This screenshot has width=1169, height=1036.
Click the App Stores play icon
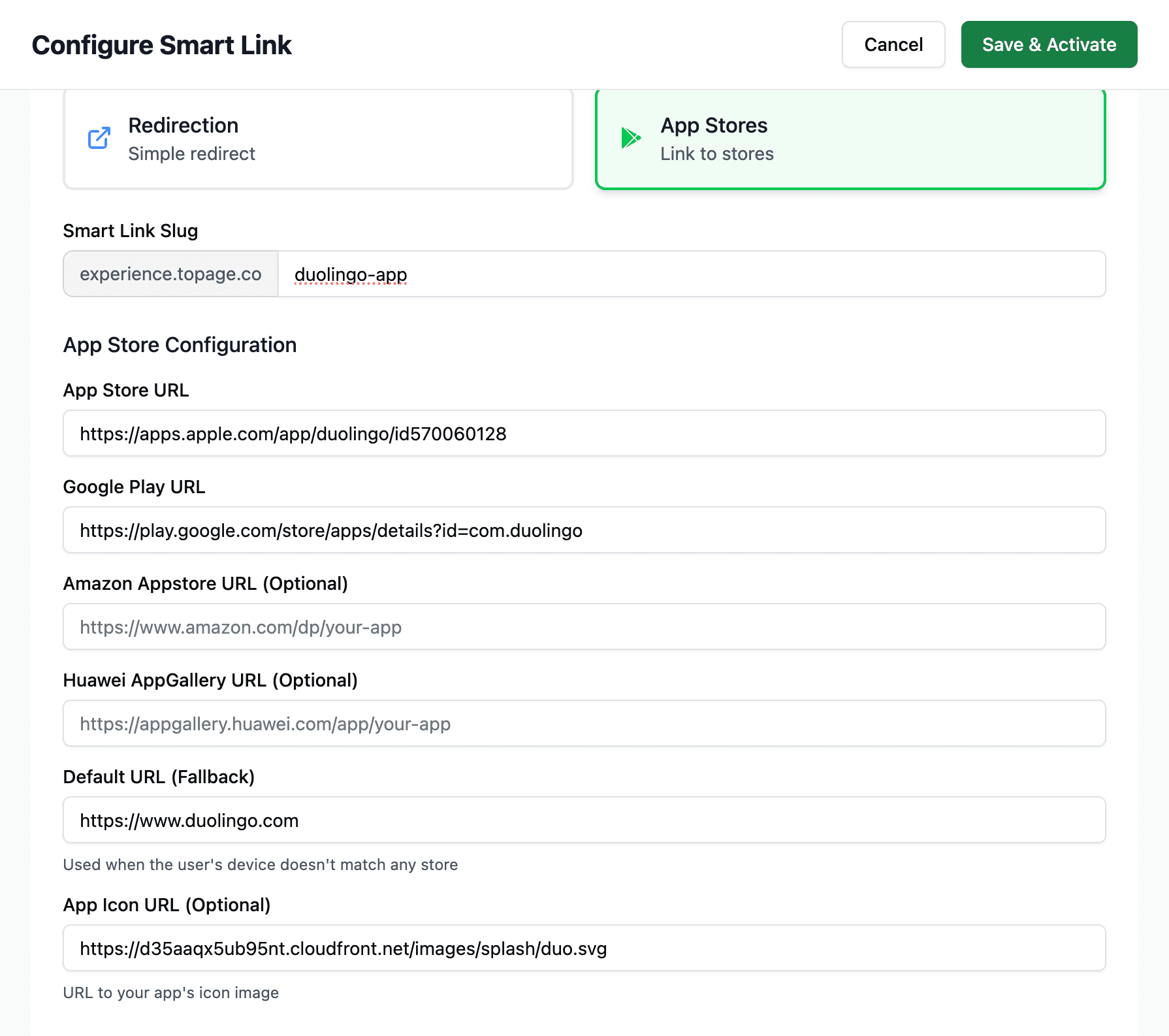click(631, 138)
